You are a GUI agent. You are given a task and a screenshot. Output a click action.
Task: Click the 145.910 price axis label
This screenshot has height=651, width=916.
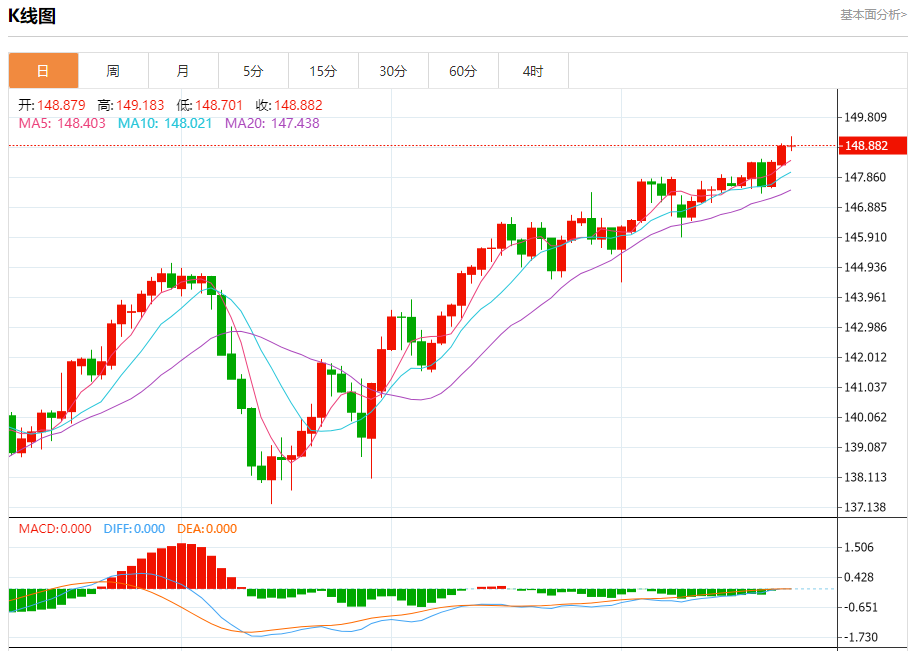866,237
